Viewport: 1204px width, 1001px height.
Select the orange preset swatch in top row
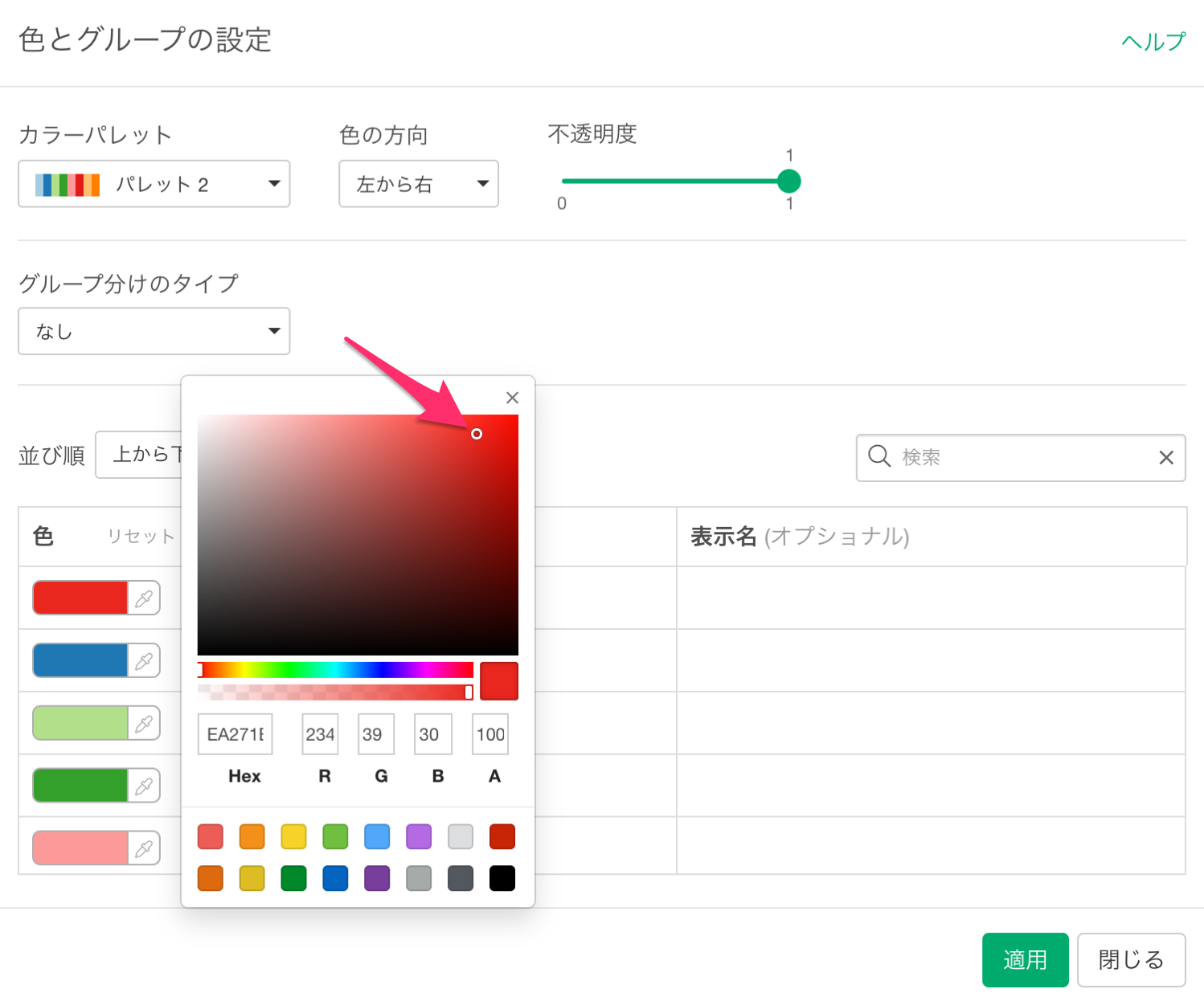252,836
